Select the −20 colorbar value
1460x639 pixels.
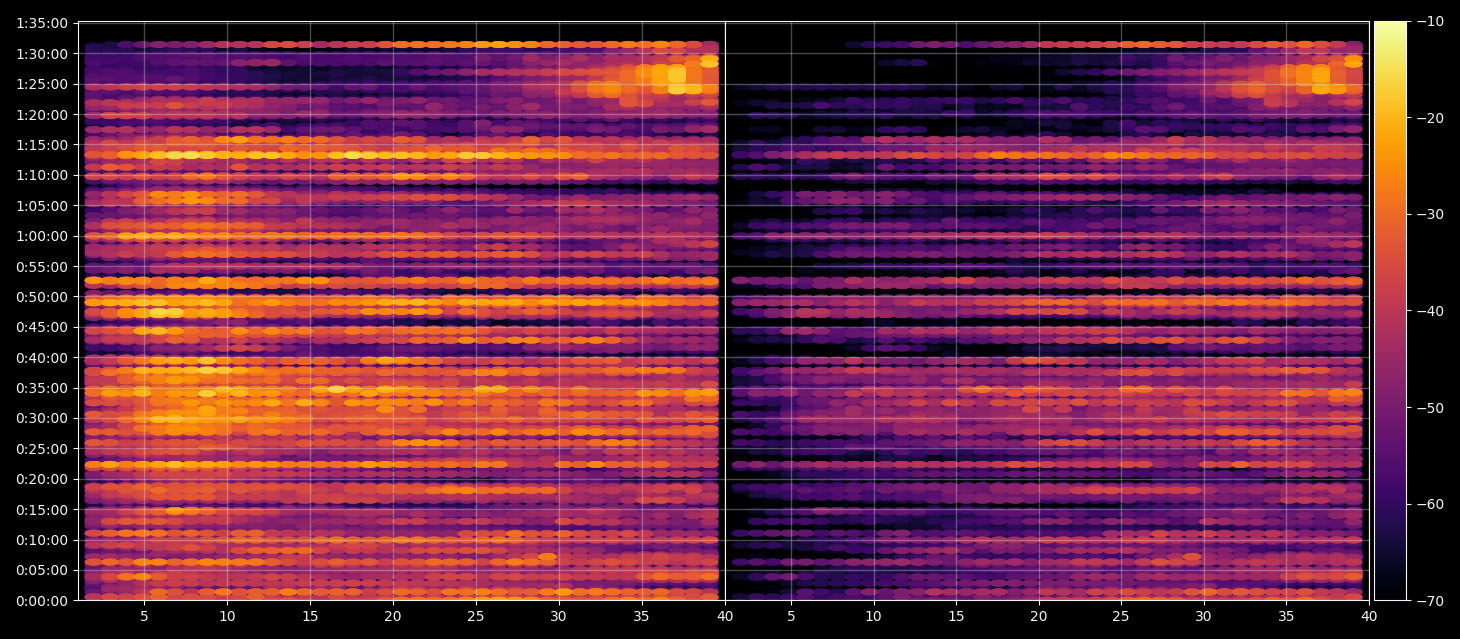tap(1428, 118)
